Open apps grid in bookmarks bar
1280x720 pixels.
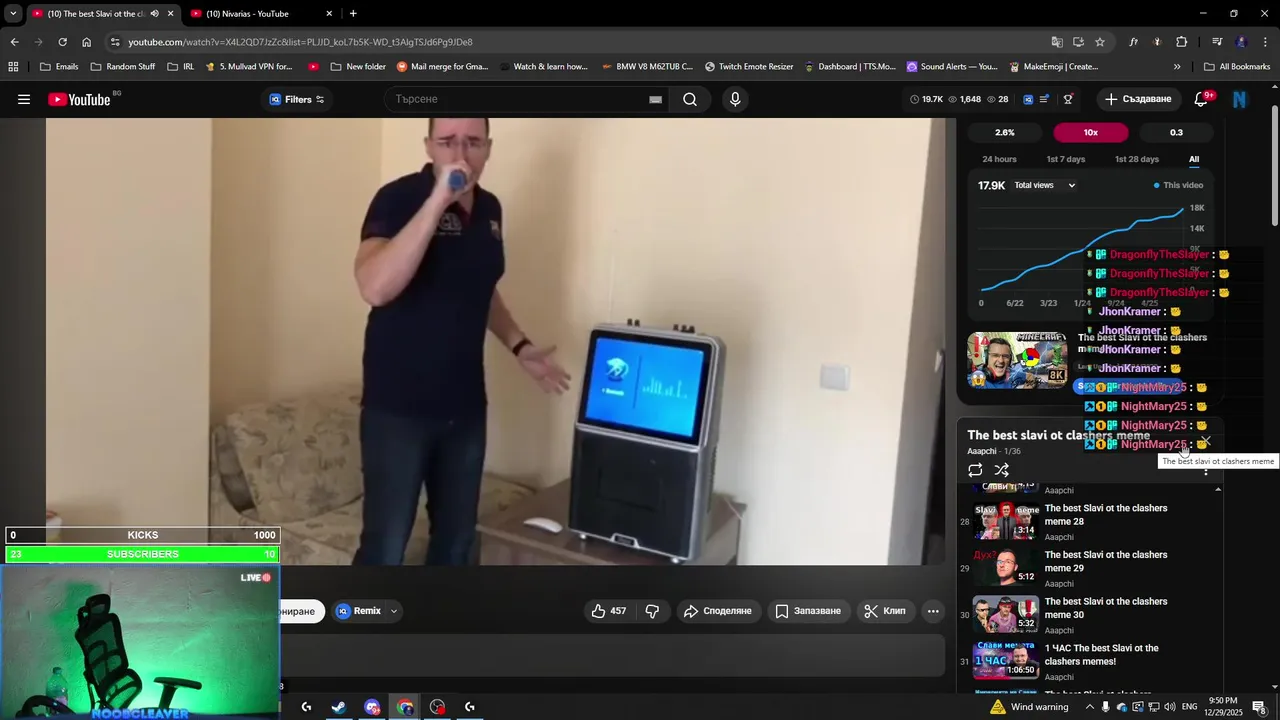point(13,67)
